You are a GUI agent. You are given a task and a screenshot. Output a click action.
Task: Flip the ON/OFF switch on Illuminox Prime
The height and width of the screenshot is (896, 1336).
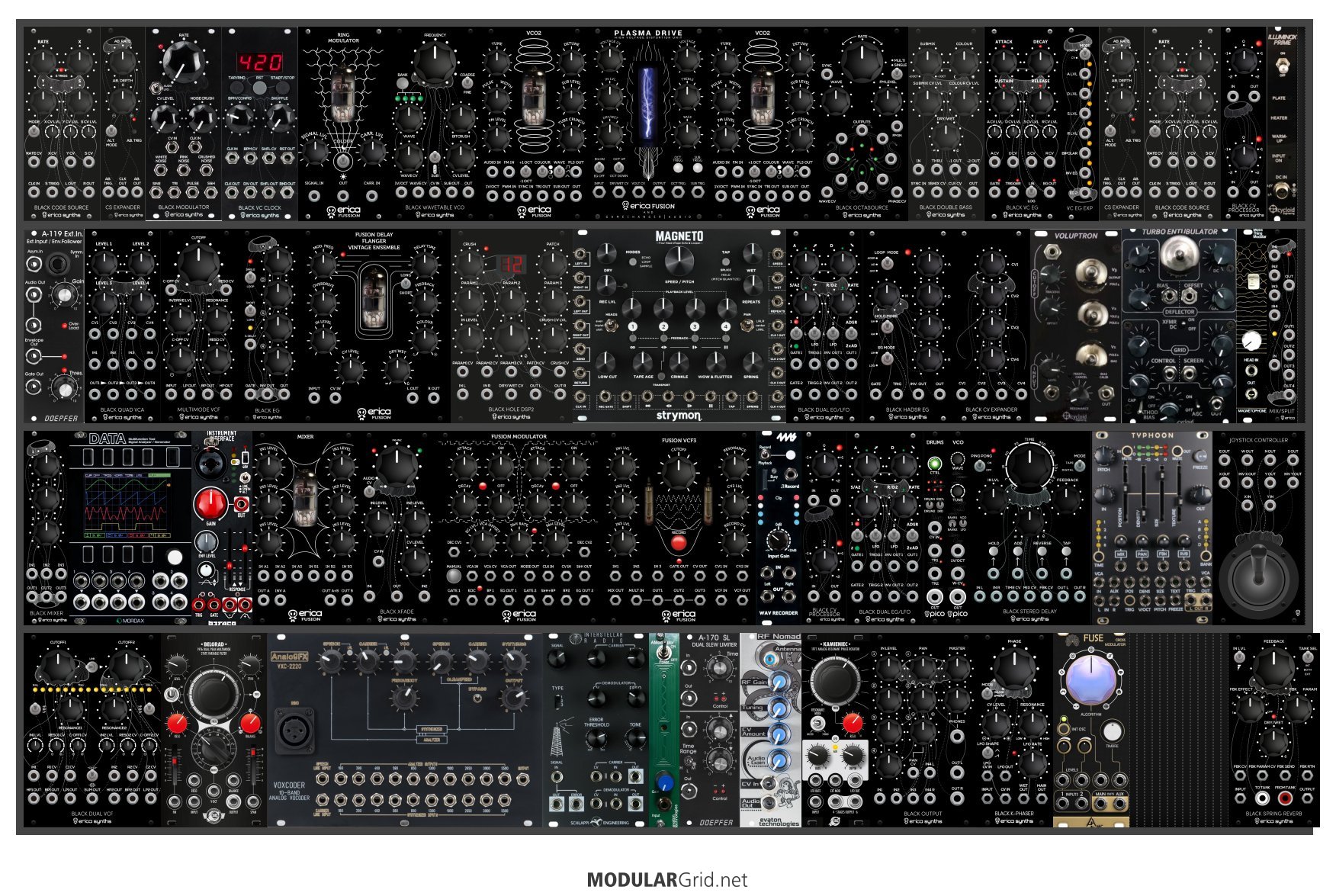click(1281, 66)
